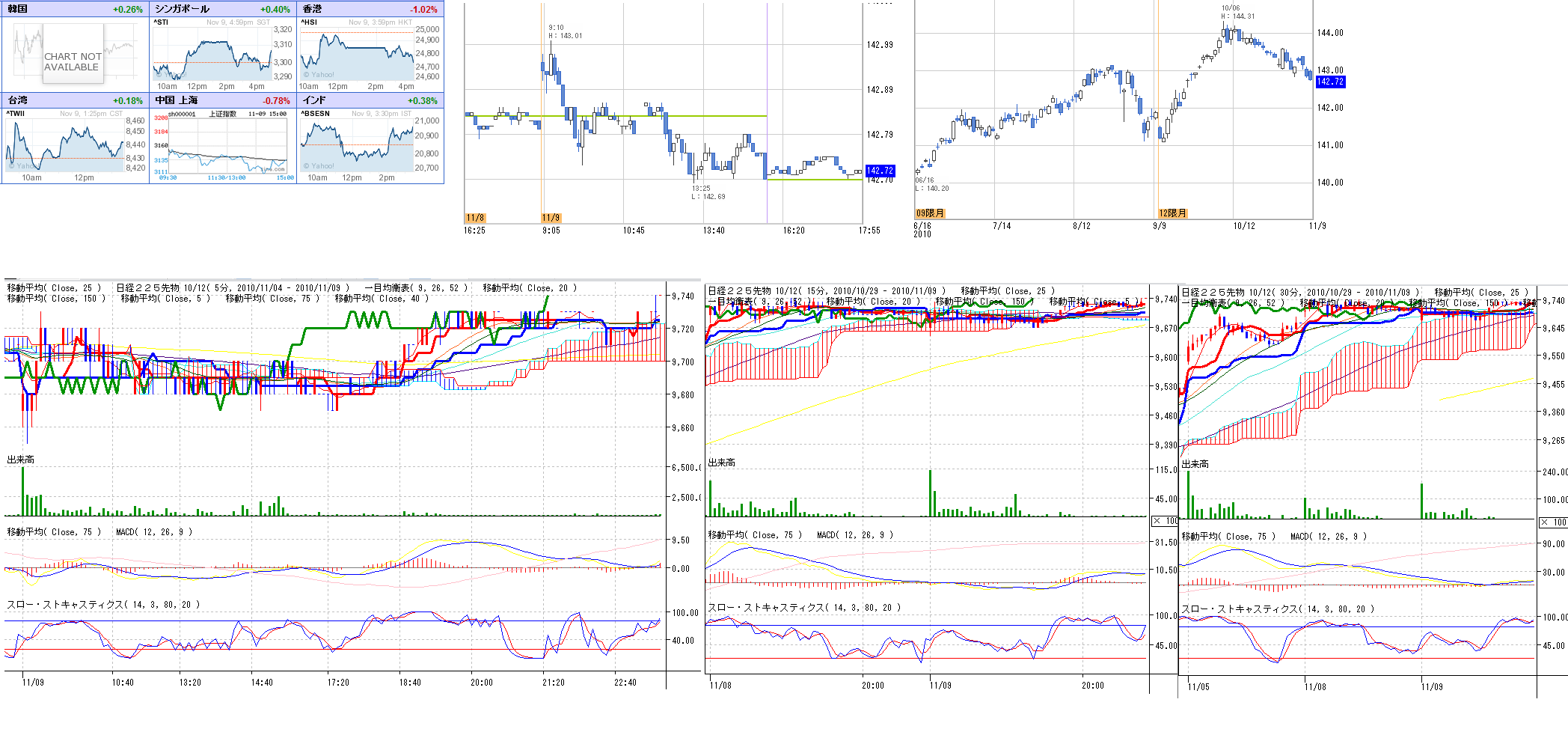Click the 11/9 date marker on intraday chart
1568x738 pixels.
pyautogui.click(x=551, y=218)
